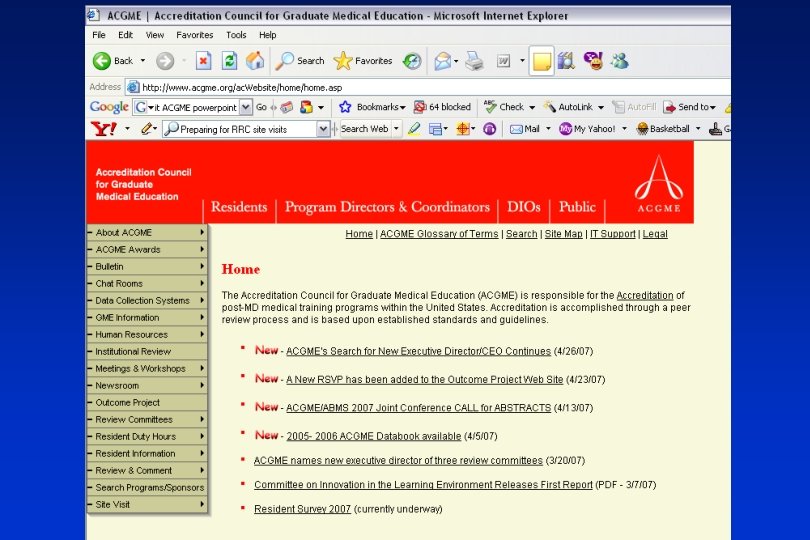This screenshot has width=810, height=540.
Task: Print the page with the printer icon
Action: point(474,61)
